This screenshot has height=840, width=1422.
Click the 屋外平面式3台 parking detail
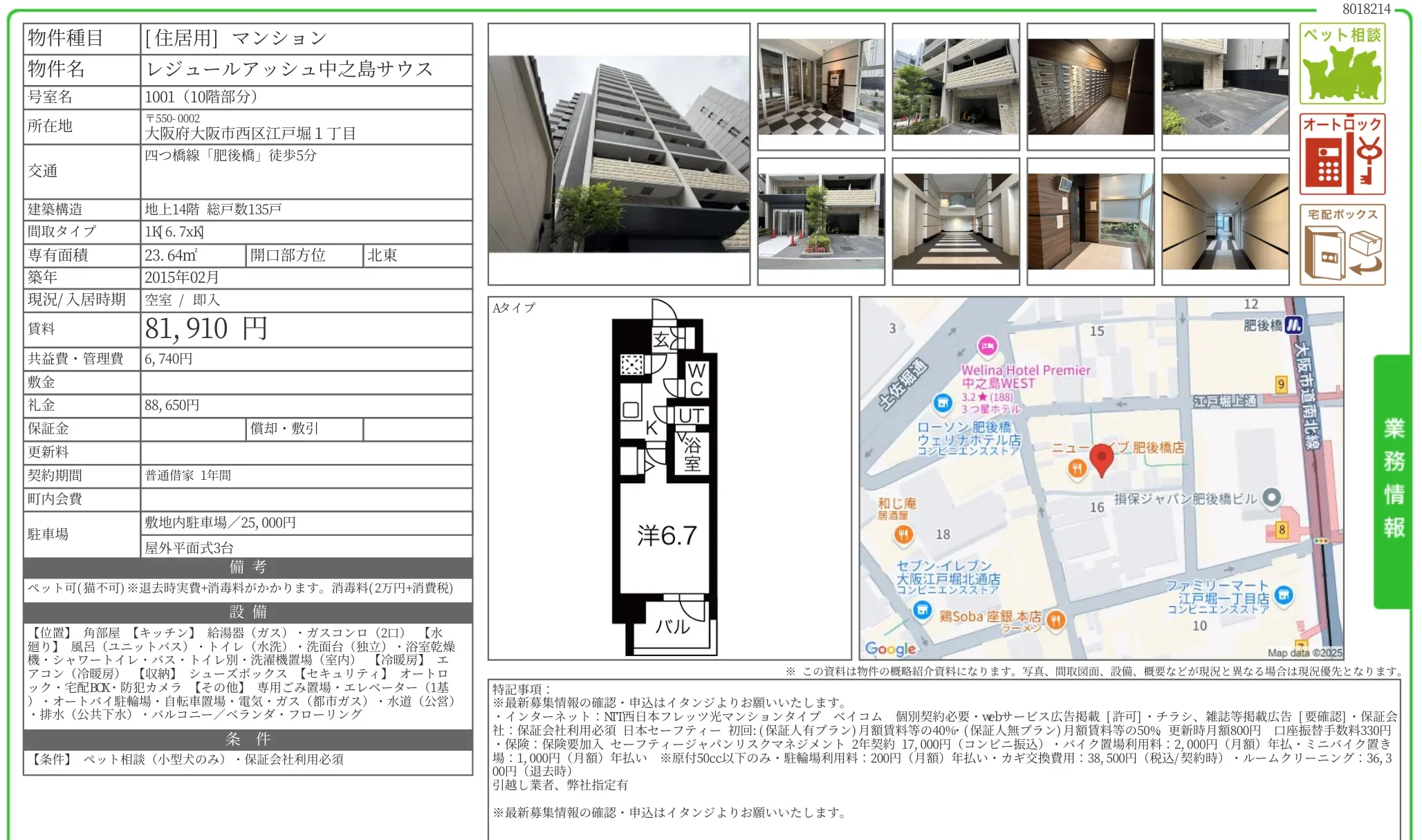click(x=189, y=548)
